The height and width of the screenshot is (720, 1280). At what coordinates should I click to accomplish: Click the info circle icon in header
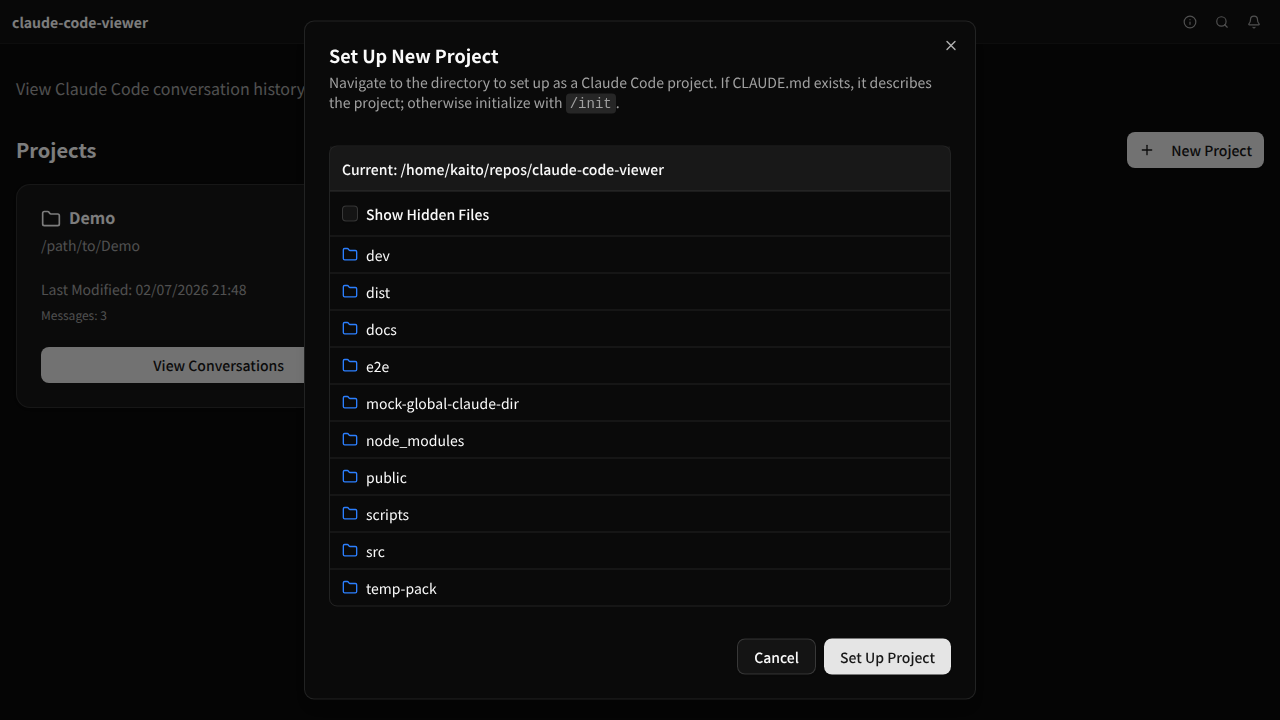pos(1189,22)
